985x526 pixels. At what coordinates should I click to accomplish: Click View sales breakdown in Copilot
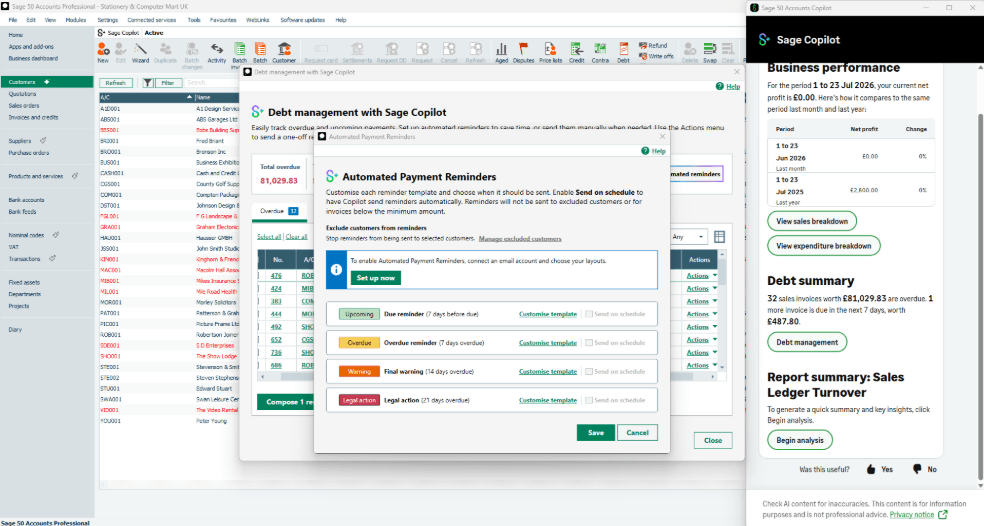812,221
